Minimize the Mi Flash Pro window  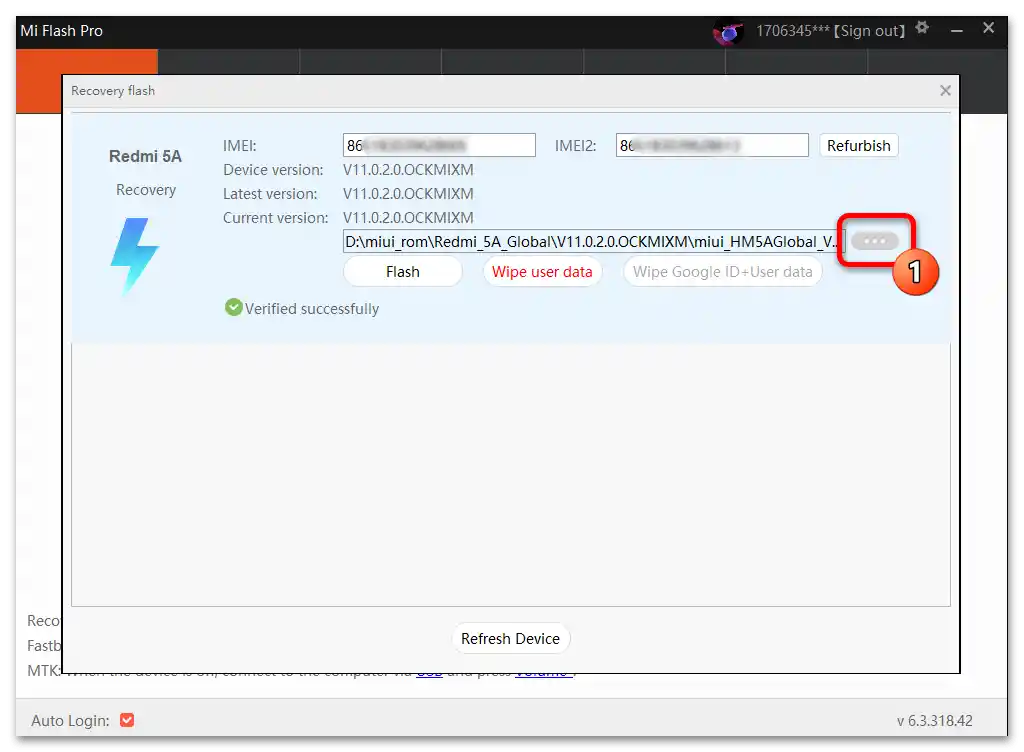pos(957,30)
